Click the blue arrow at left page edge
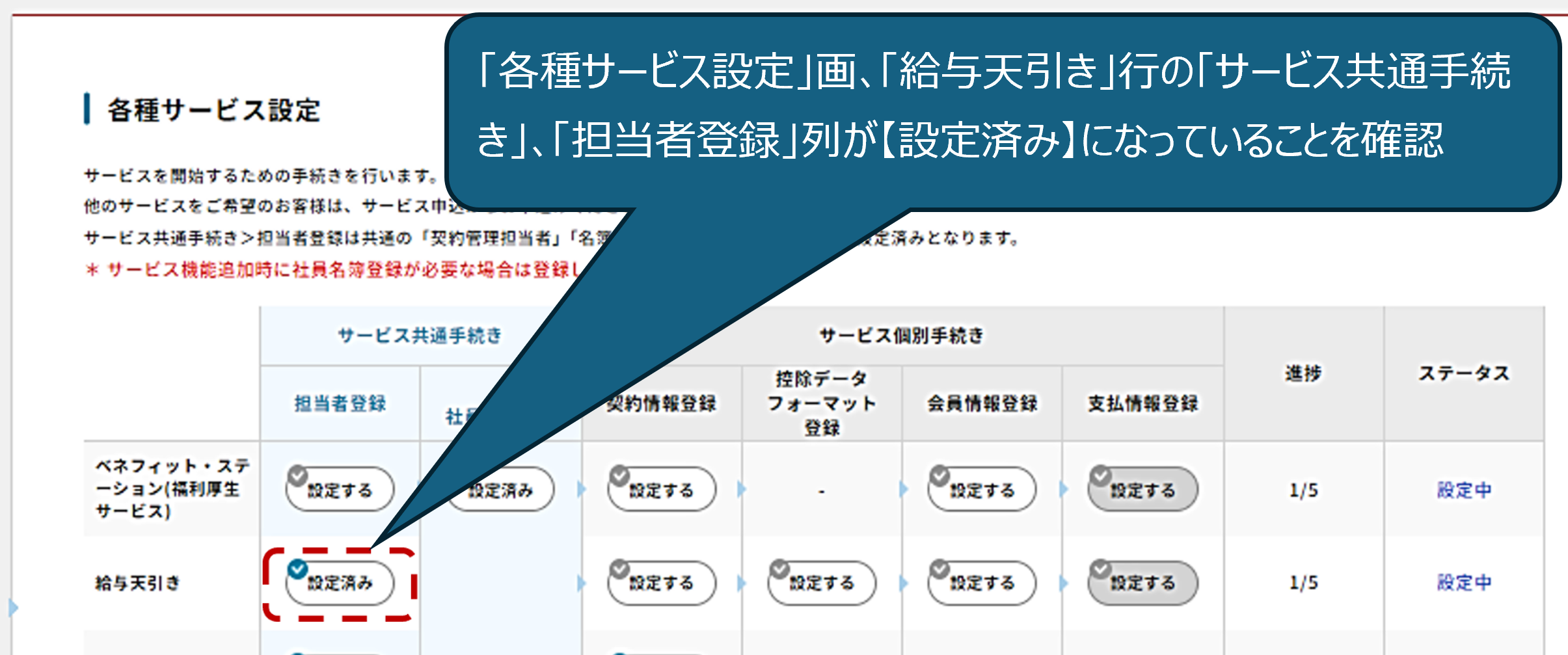Screen dimensions: 1568x655 pyautogui.click(x=13, y=608)
